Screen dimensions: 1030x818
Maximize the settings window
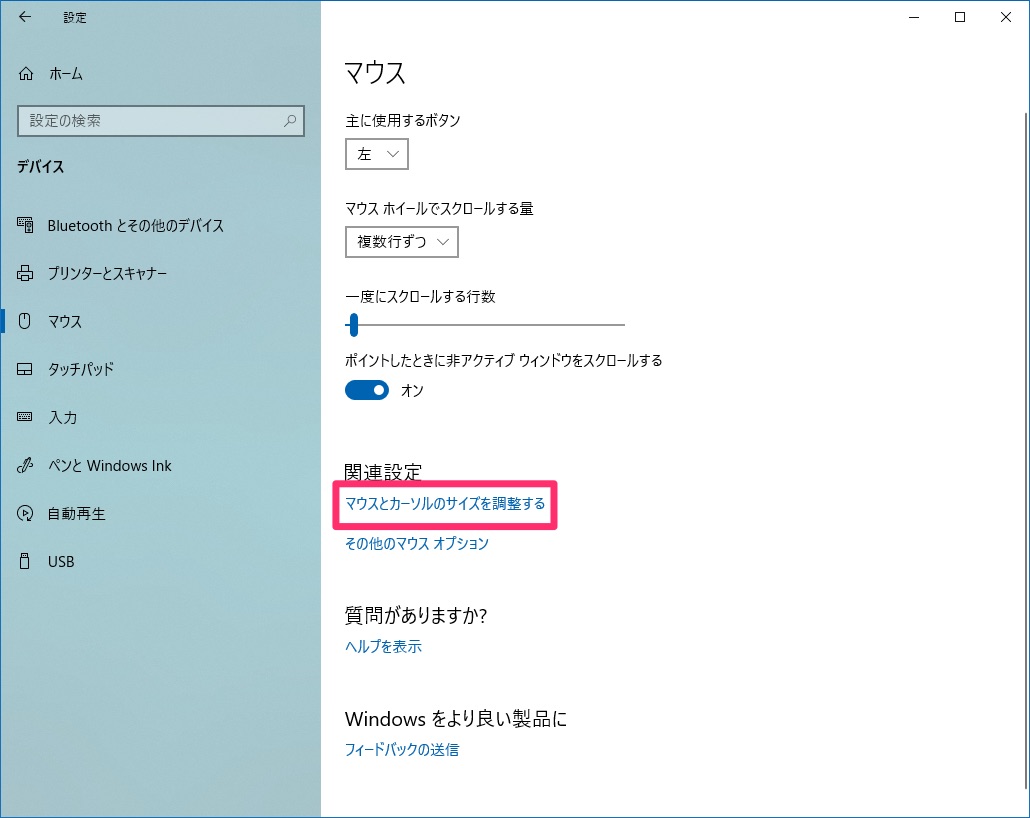click(x=960, y=17)
